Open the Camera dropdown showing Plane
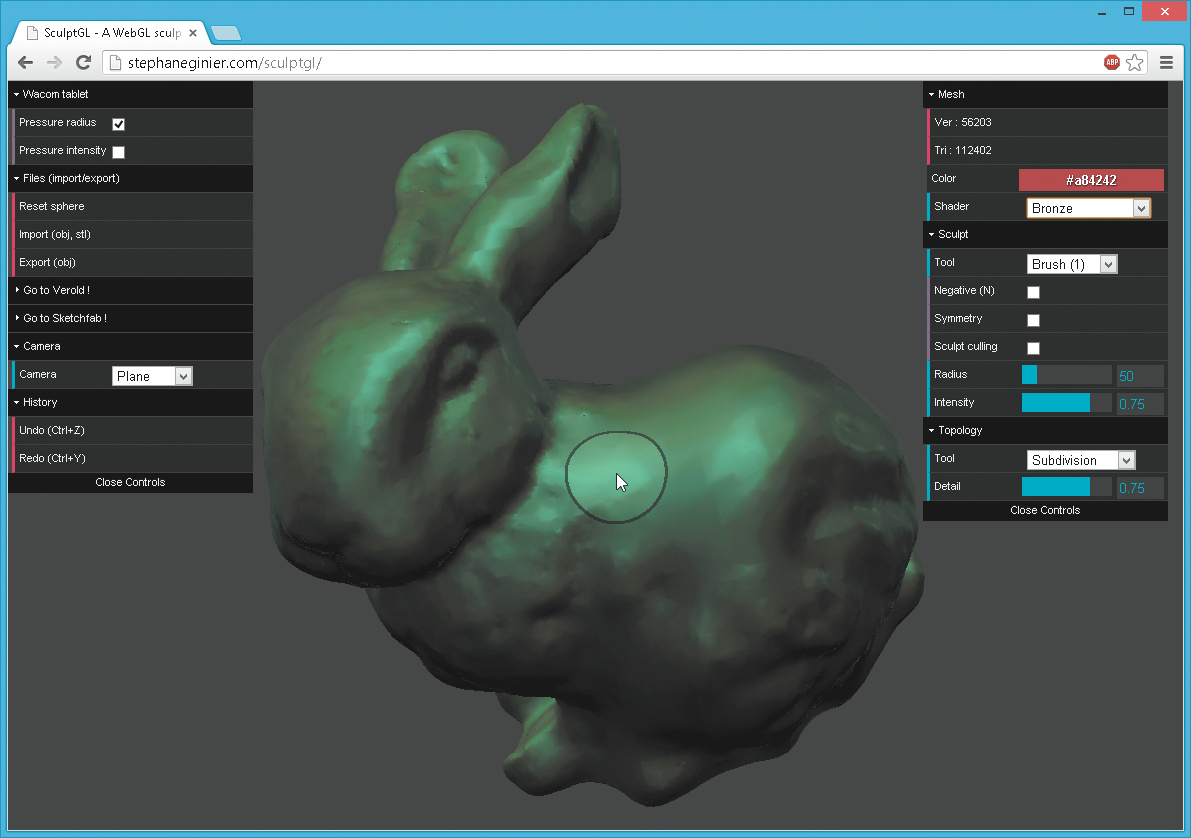The height and width of the screenshot is (838, 1191). pos(151,376)
